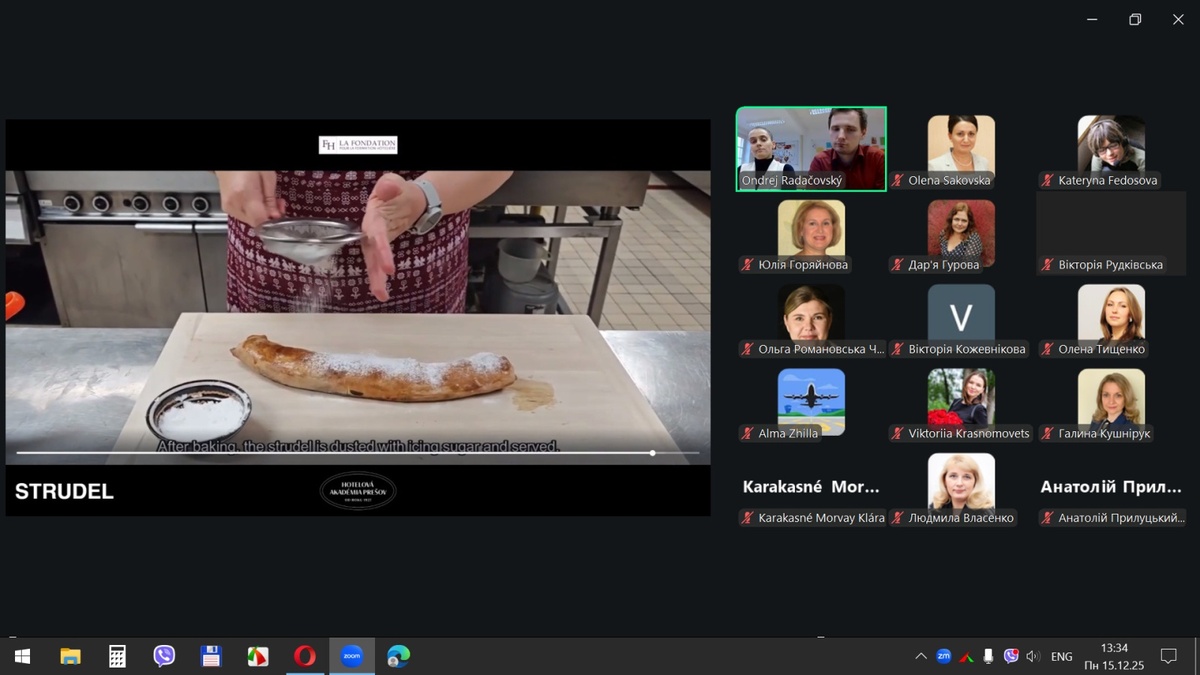Click the Zoom icon in system tray
The width and height of the screenshot is (1200, 675).
coord(943,656)
